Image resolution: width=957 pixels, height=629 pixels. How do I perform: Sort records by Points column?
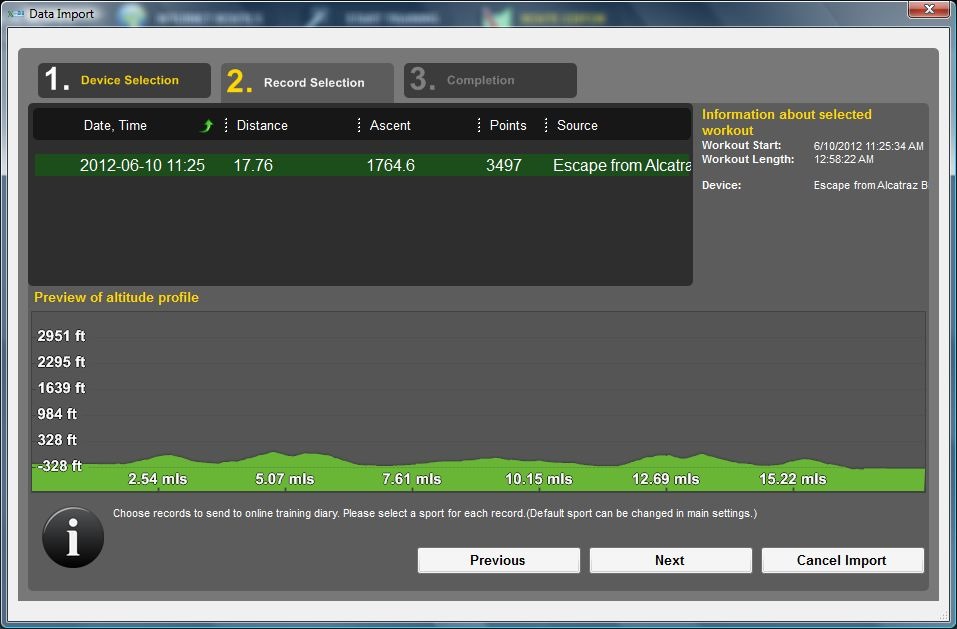(x=508, y=126)
